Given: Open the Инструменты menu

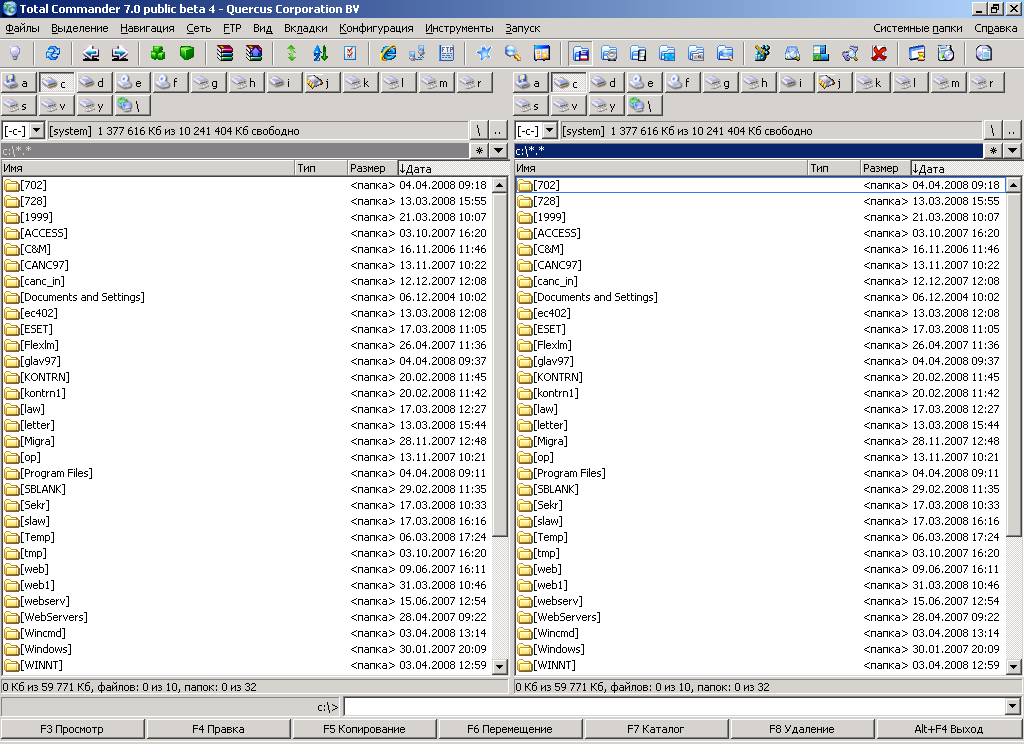Looking at the screenshot, I should (458, 28).
